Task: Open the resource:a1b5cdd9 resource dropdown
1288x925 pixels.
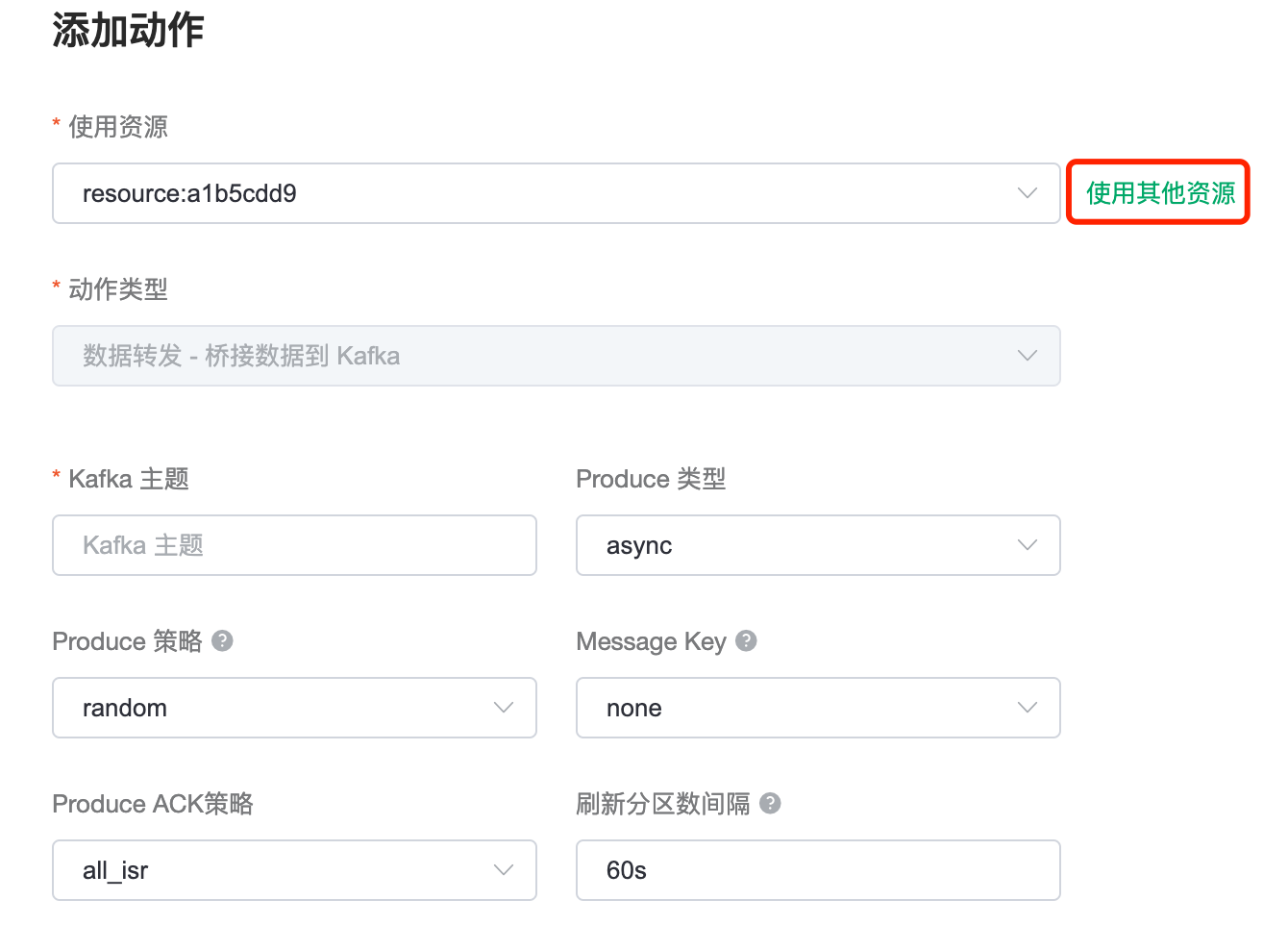Action: click(x=538, y=193)
